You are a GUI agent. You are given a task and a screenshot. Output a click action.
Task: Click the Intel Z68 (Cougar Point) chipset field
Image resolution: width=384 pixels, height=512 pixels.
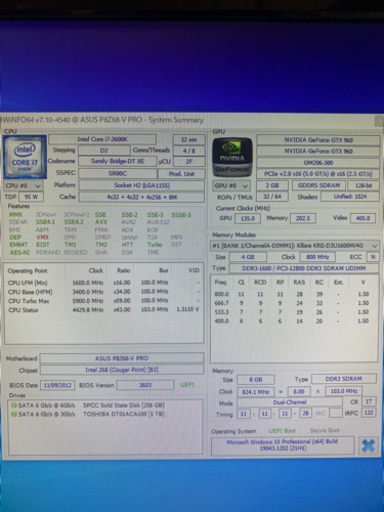click(122, 370)
